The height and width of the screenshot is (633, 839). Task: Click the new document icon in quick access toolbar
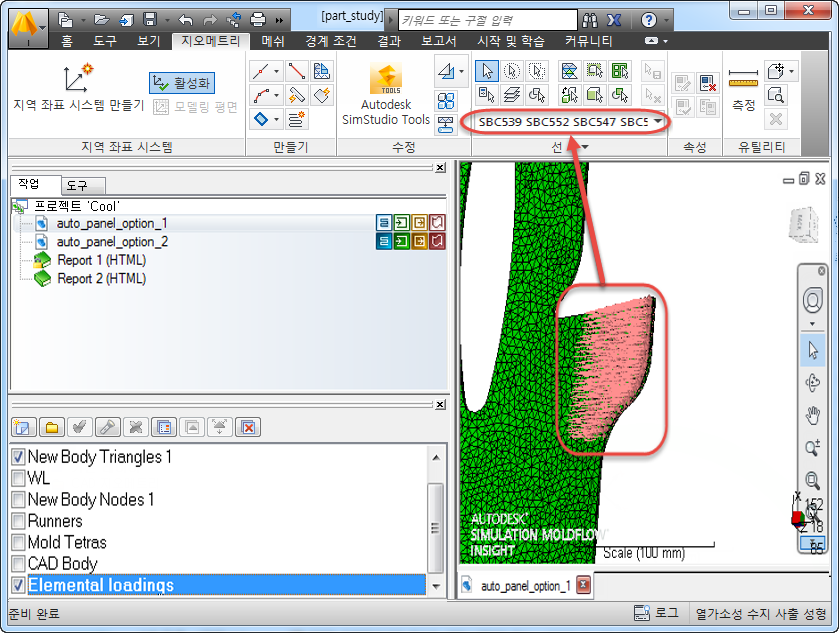click(65, 20)
